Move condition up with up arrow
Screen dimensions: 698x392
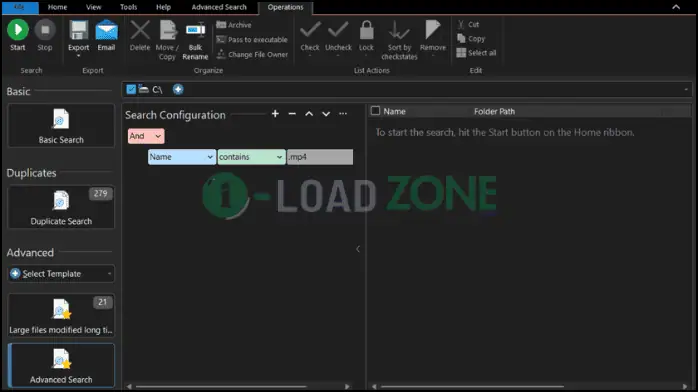pos(309,114)
